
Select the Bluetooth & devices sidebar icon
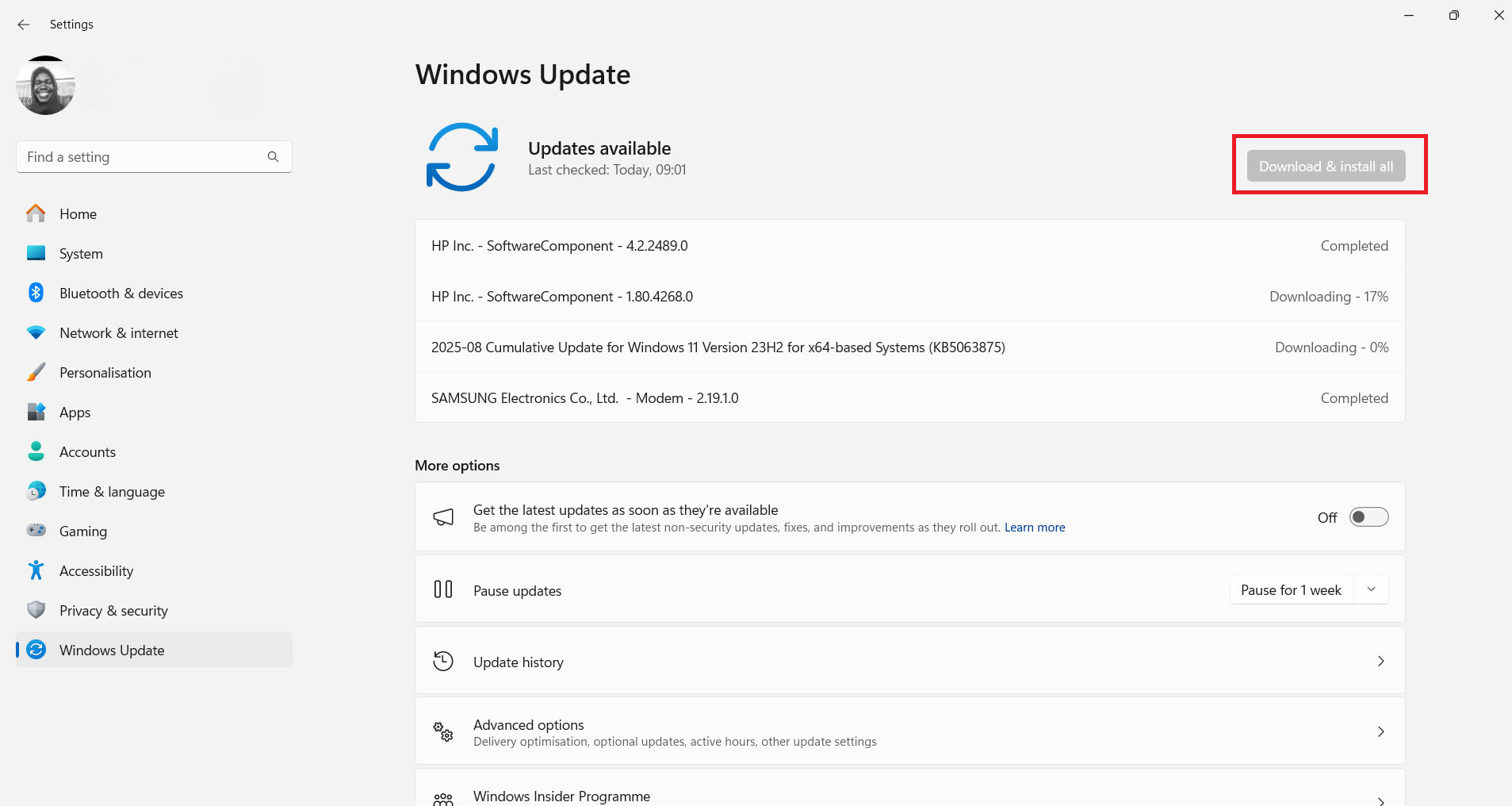pos(36,293)
